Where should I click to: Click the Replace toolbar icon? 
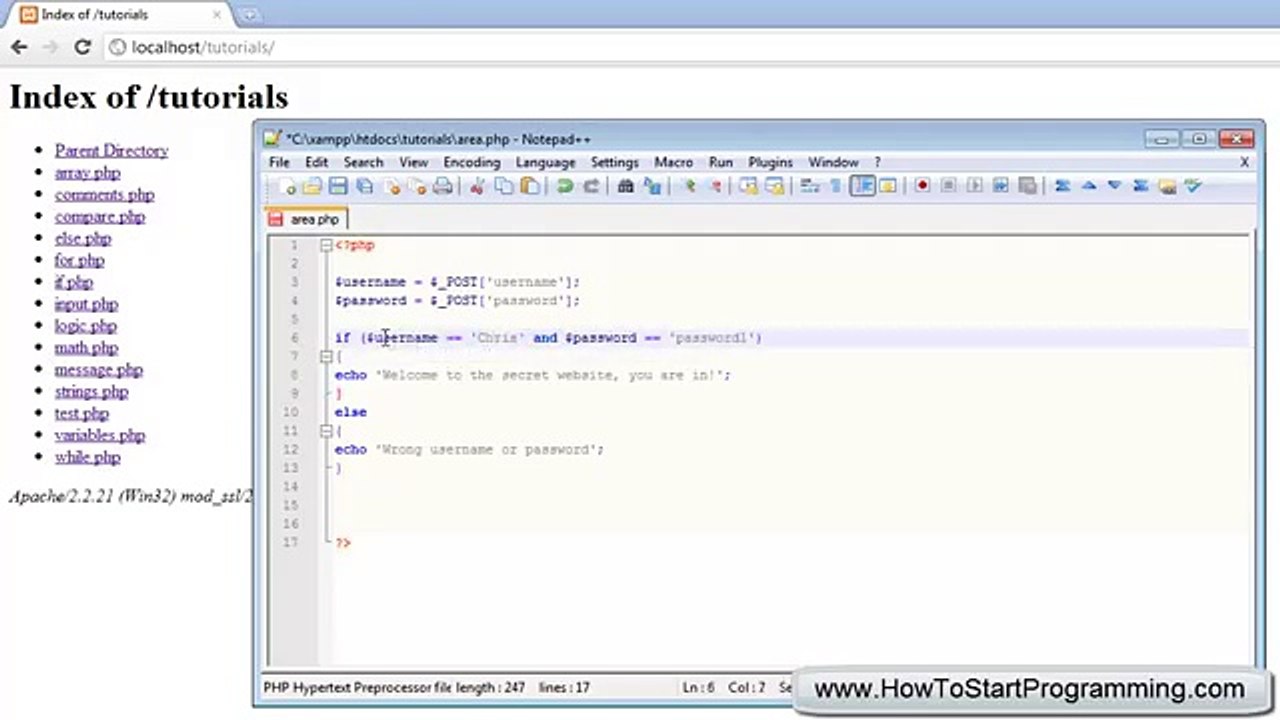pos(652,186)
